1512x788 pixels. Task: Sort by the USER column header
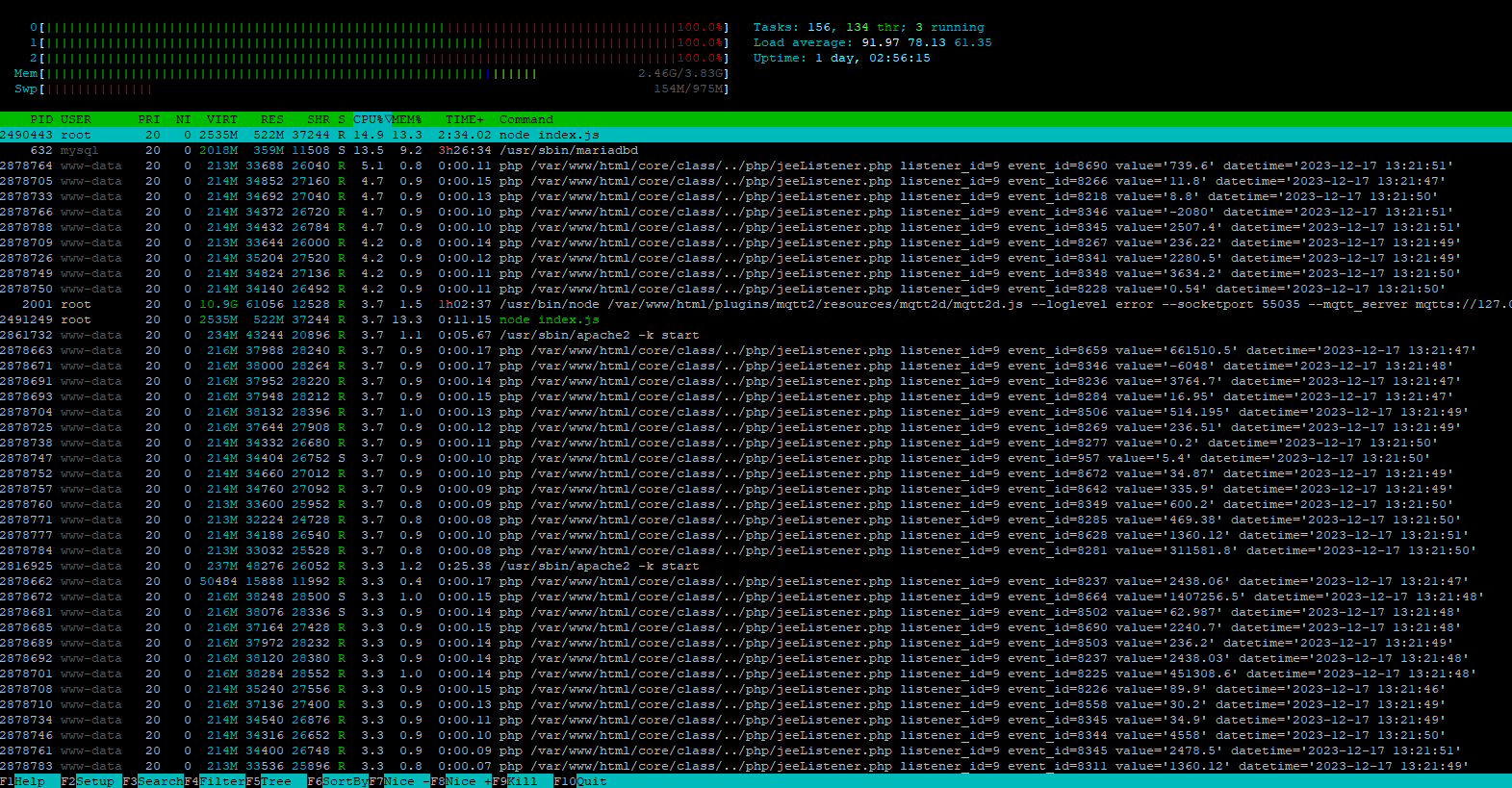pos(76,119)
